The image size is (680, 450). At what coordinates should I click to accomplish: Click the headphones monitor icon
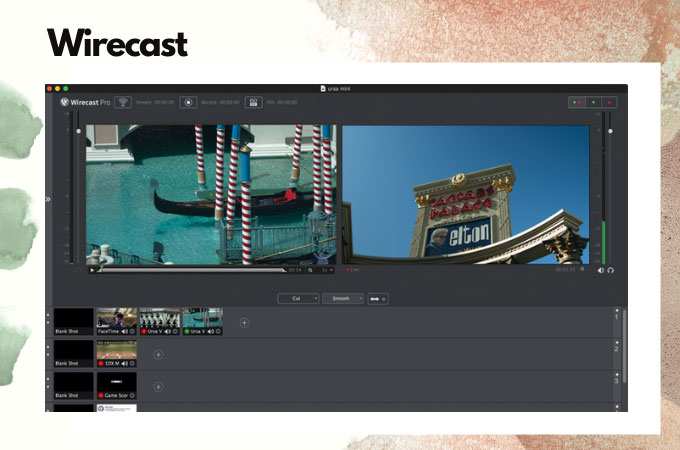(x=610, y=270)
